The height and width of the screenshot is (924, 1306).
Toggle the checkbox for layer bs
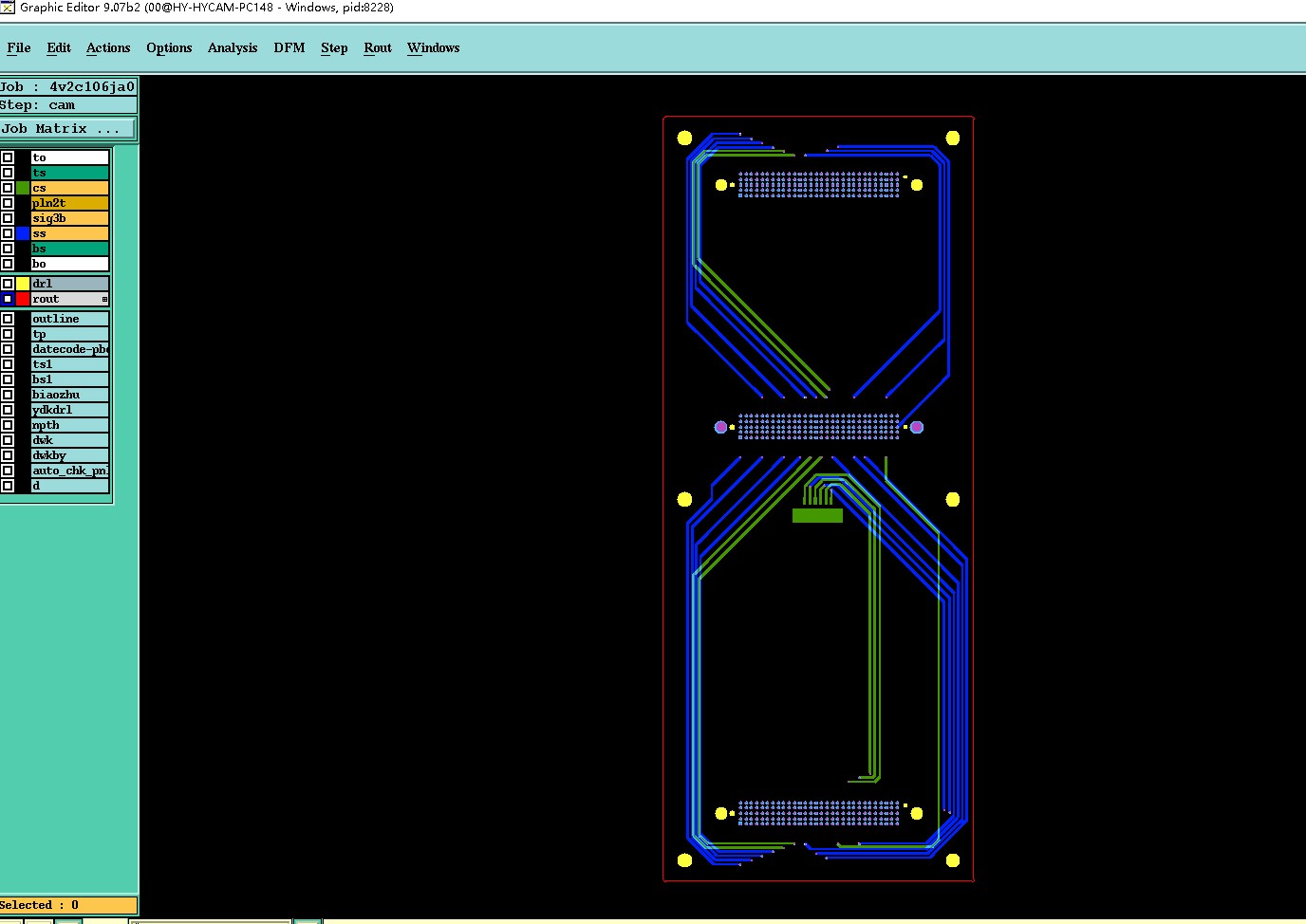[8, 249]
